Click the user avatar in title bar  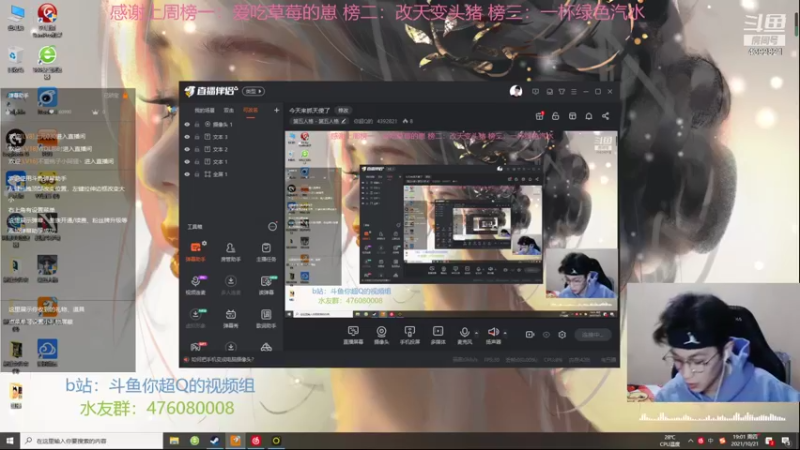(x=516, y=91)
